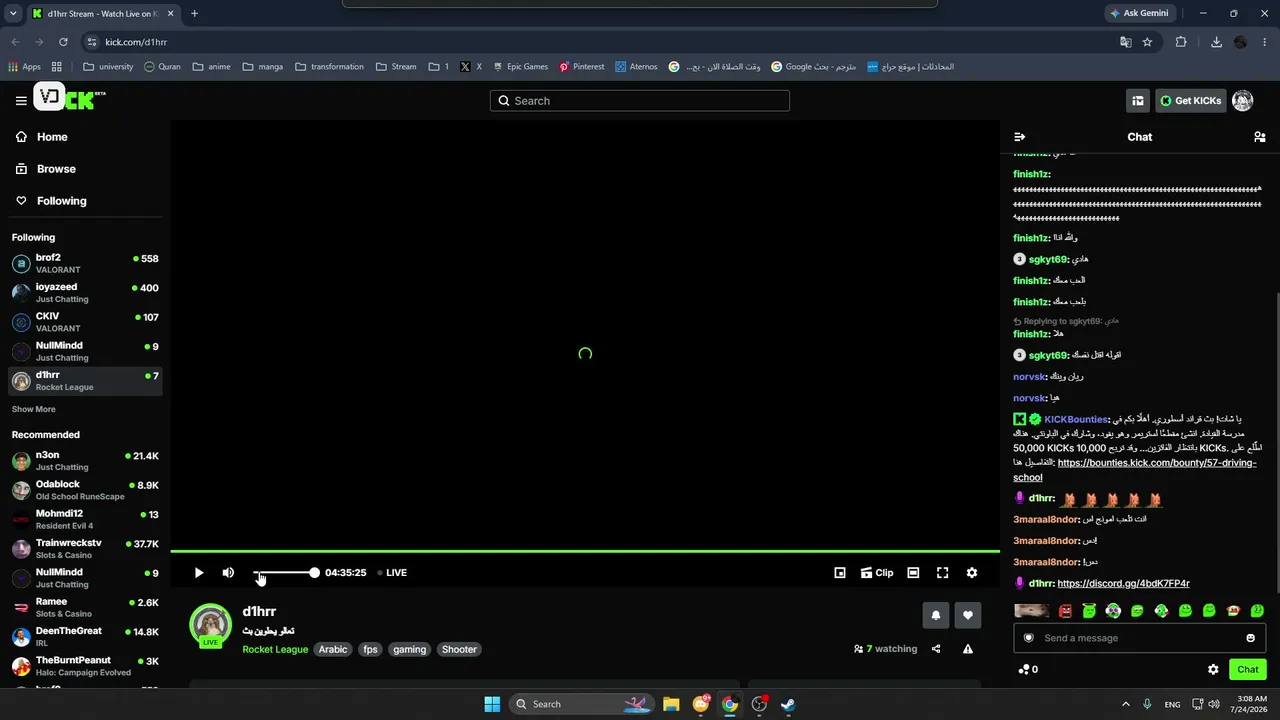This screenshot has height=720, width=1280.
Task: Select d1hrr Rocket League channel
Action: click(x=85, y=381)
